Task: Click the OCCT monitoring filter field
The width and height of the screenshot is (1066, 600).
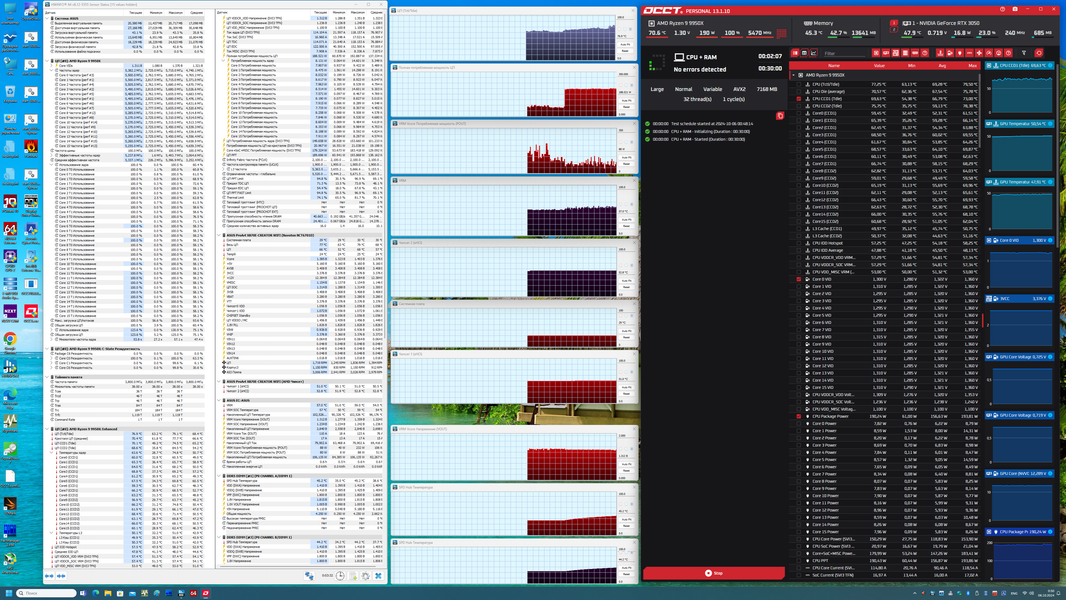Action: point(844,53)
